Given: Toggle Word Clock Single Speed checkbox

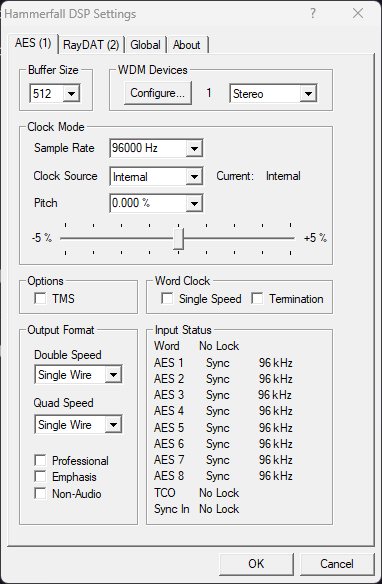Looking at the screenshot, I should [167, 298].
